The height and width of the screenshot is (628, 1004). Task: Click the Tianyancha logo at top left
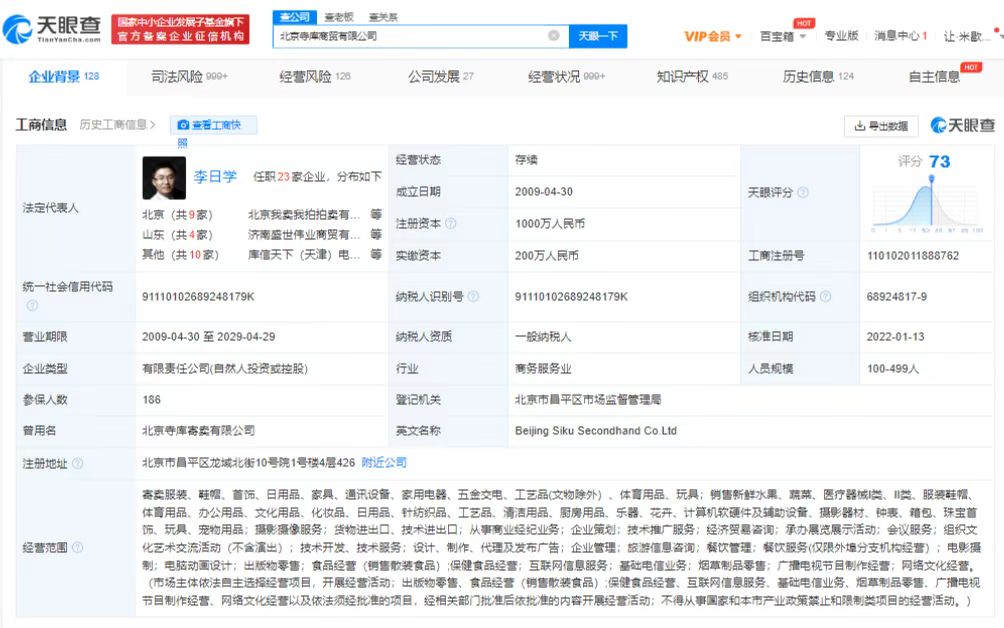[52, 29]
